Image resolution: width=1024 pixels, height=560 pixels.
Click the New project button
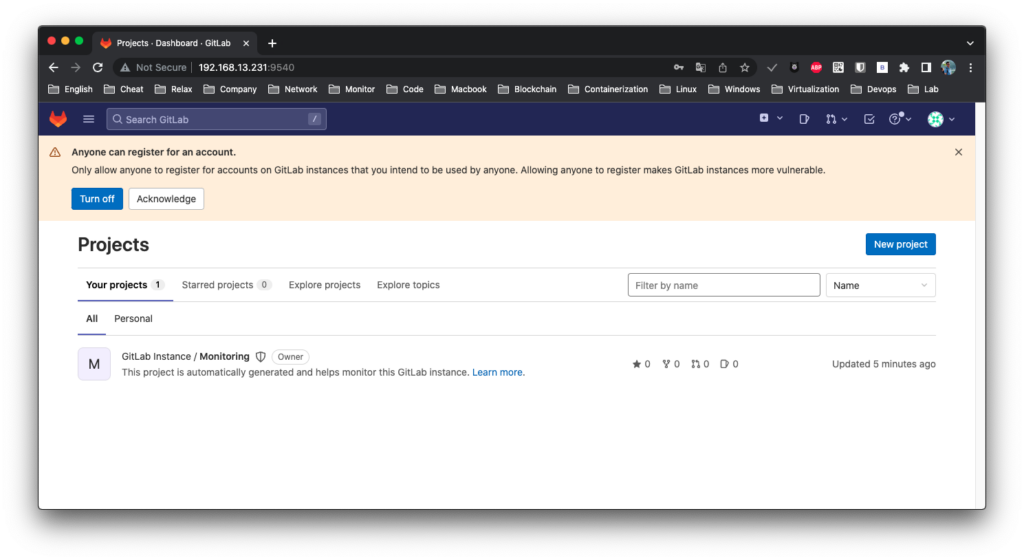tap(900, 244)
